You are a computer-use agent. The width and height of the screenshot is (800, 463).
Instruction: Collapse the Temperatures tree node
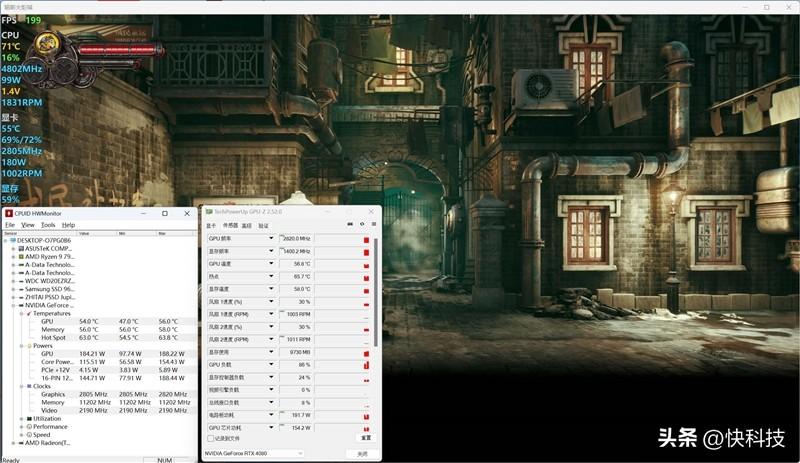pos(21,313)
